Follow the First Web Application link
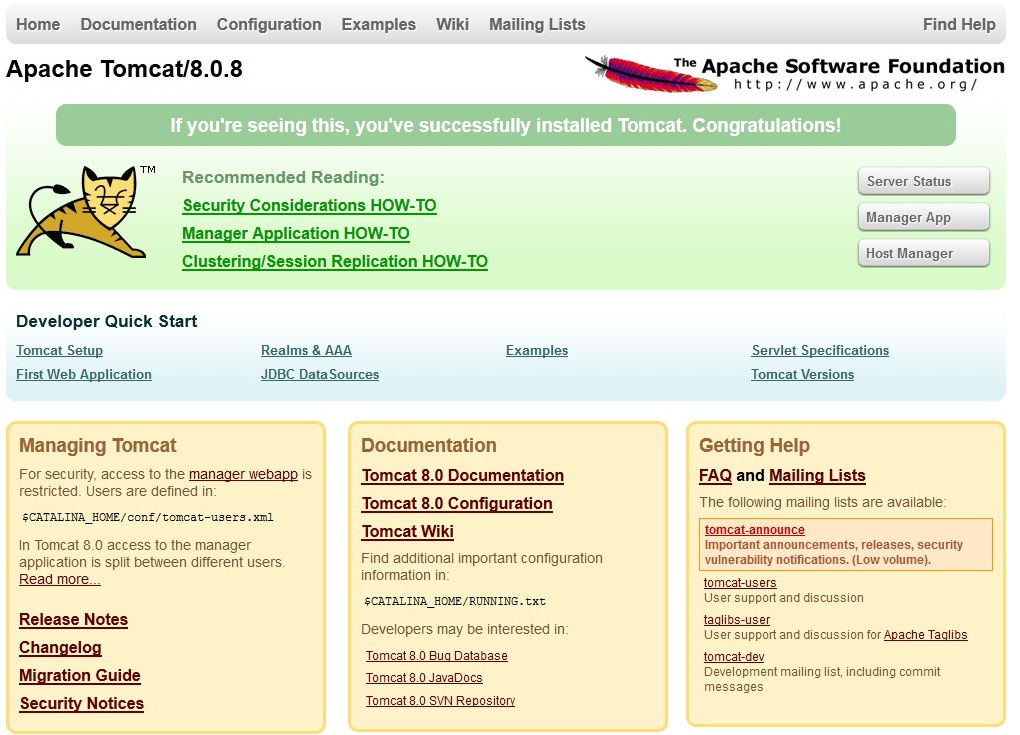The width and height of the screenshot is (1020, 735). [84, 375]
